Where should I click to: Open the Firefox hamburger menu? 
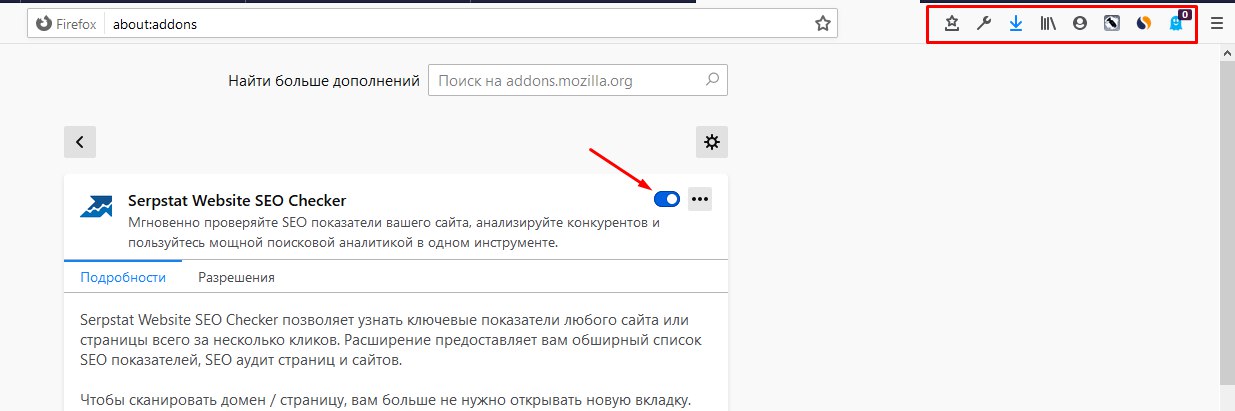click(x=1217, y=24)
